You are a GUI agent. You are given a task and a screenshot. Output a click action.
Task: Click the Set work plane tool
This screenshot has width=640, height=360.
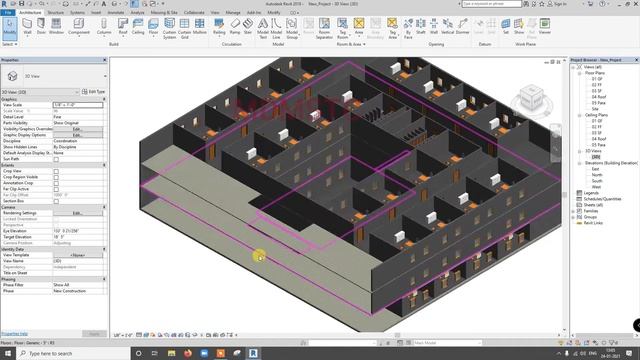click(x=506, y=27)
